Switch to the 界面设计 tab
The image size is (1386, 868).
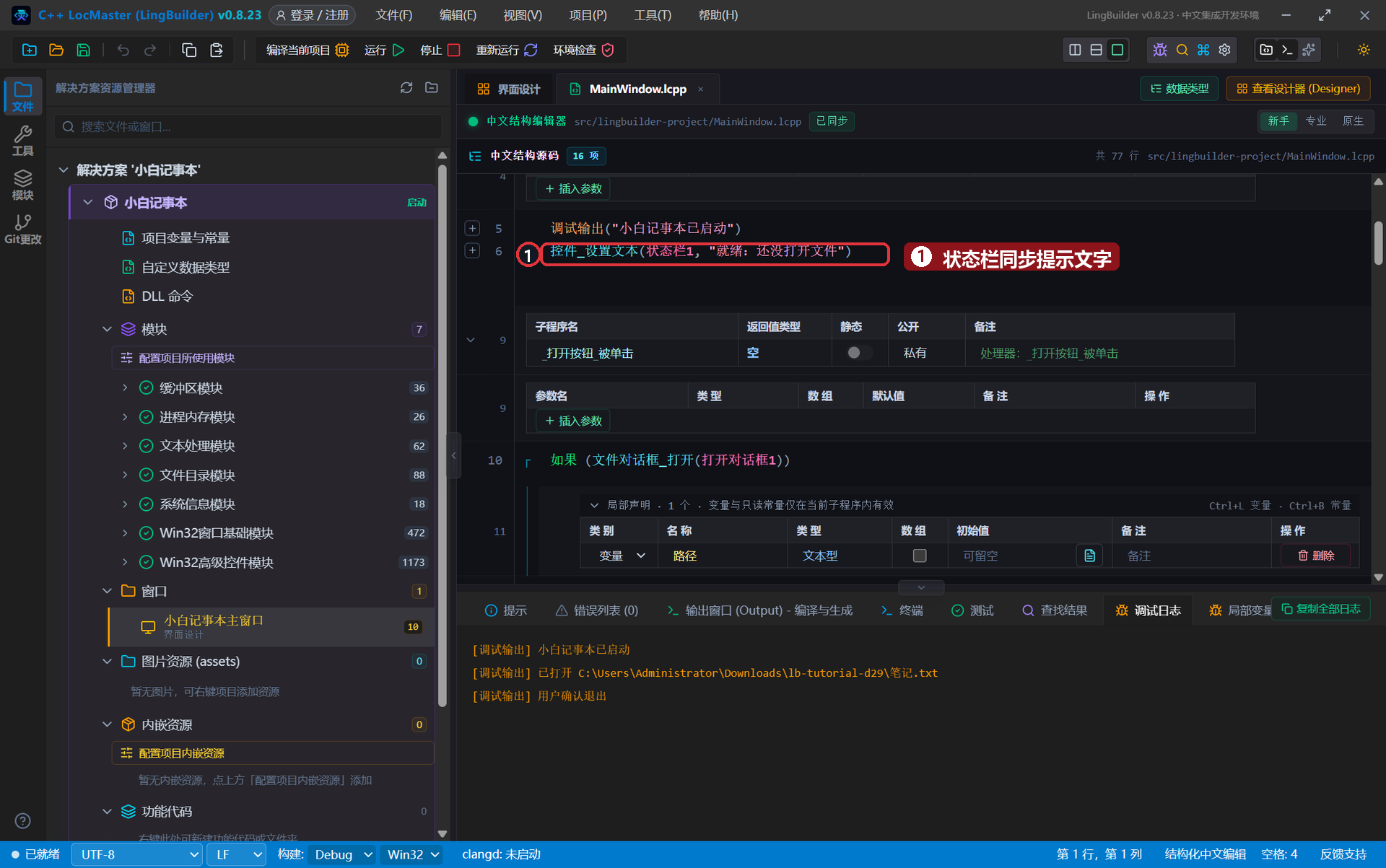pyautogui.click(x=508, y=89)
